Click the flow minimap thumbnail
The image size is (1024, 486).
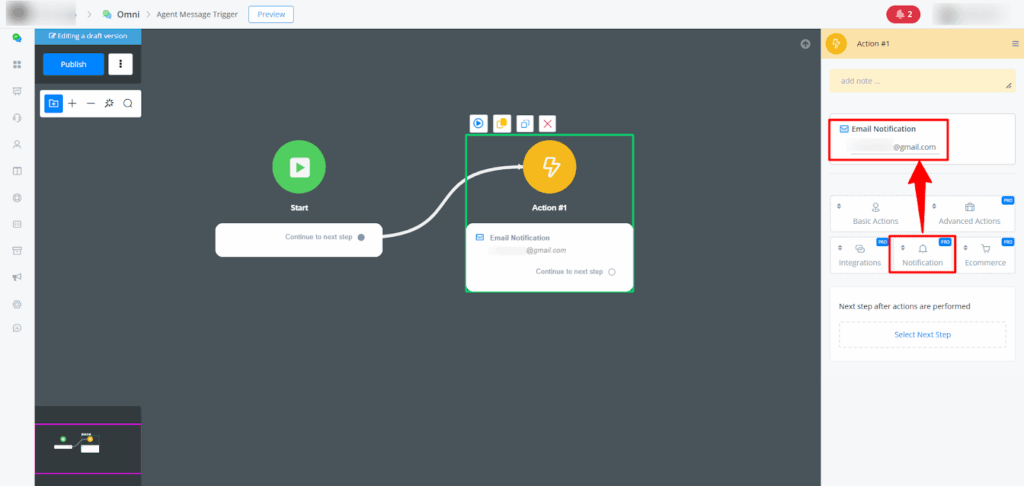pyautogui.click(x=88, y=447)
